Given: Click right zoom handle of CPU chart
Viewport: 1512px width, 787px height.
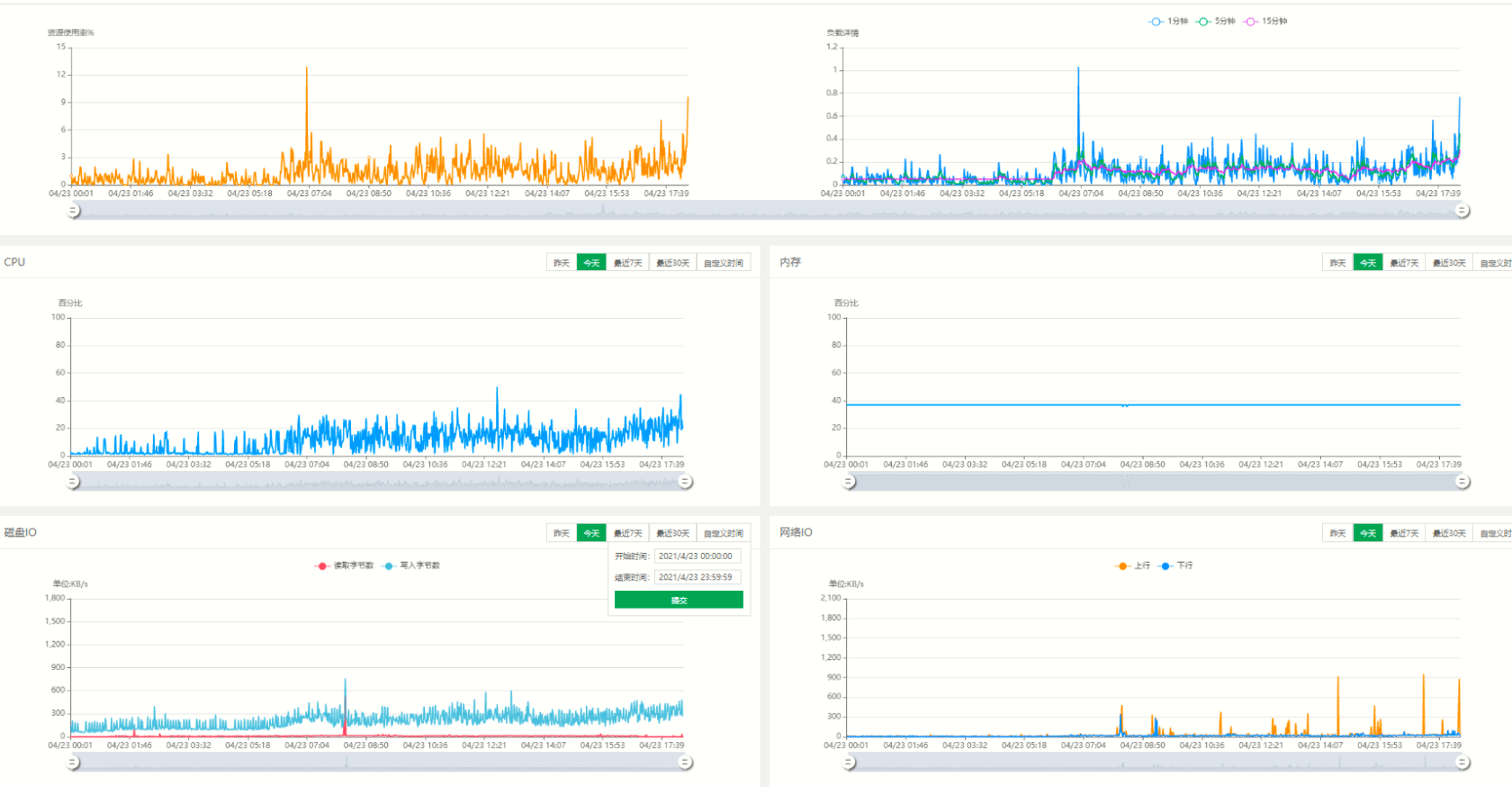Looking at the screenshot, I should click(685, 482).
